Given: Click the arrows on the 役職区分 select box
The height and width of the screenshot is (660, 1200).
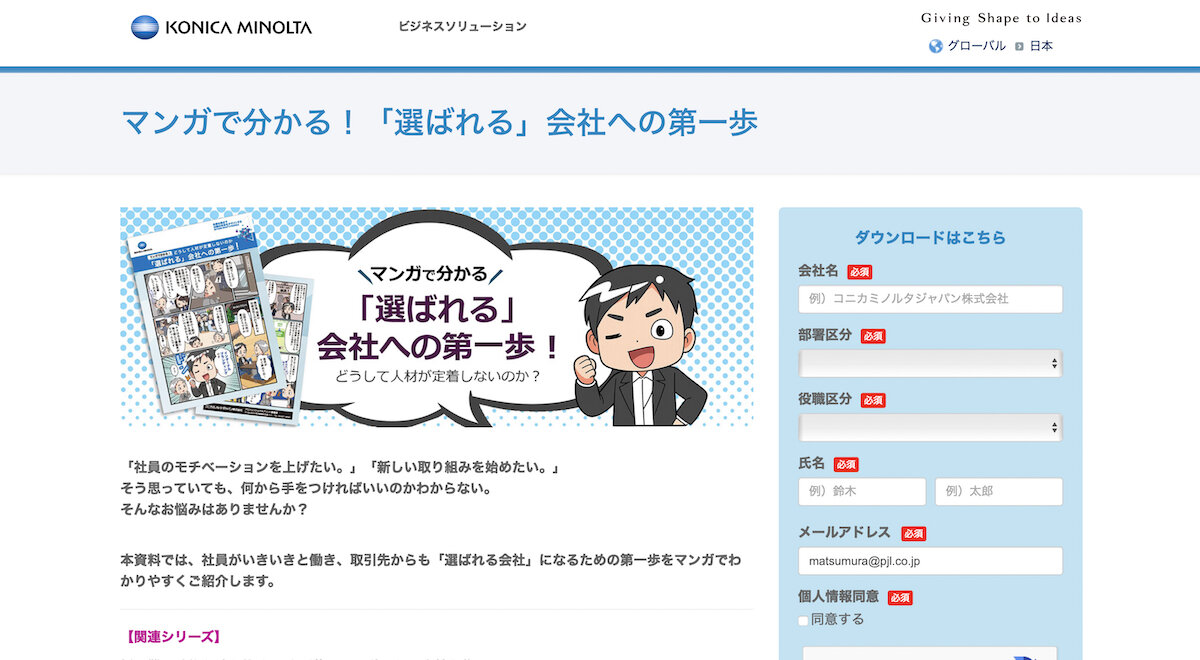Looking at the screenshot, I should pyautogui.click(x=1054, y=428).
